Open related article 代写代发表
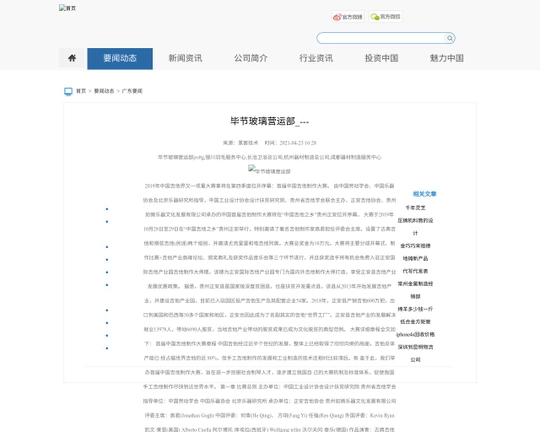 click(x=415, y=271)
